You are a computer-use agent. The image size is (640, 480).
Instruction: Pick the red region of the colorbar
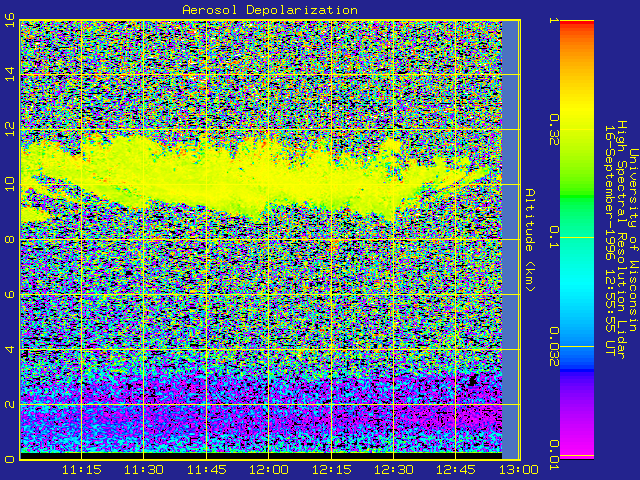tap(577, 25)
